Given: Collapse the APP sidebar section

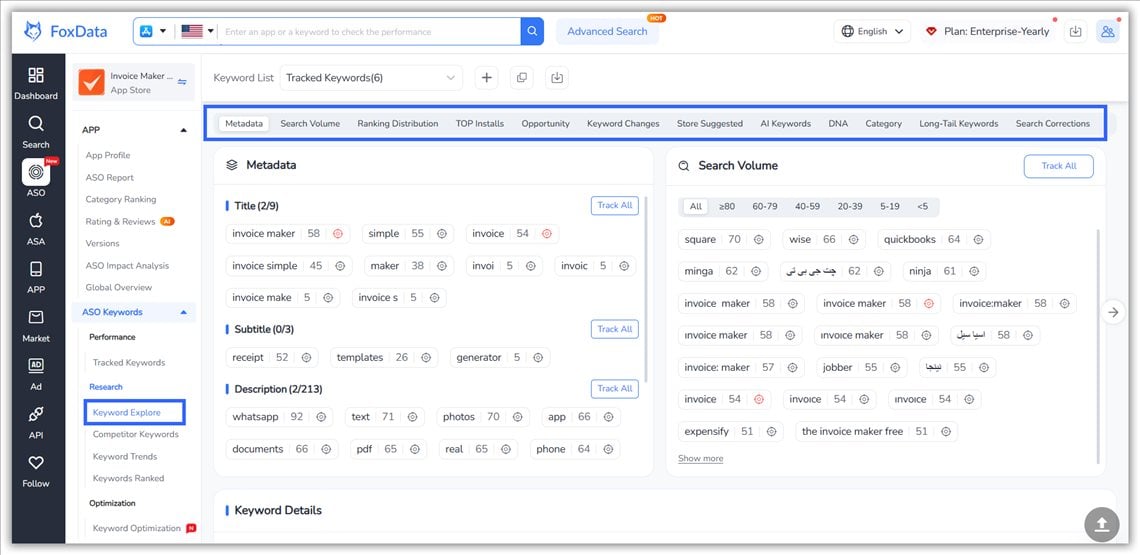Looking at the screenshot, I should point(183,130).
